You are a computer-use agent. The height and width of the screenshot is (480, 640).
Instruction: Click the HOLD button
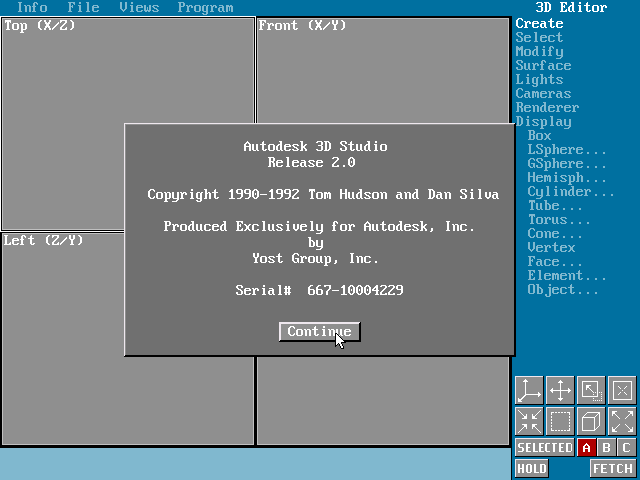[532, 468]
